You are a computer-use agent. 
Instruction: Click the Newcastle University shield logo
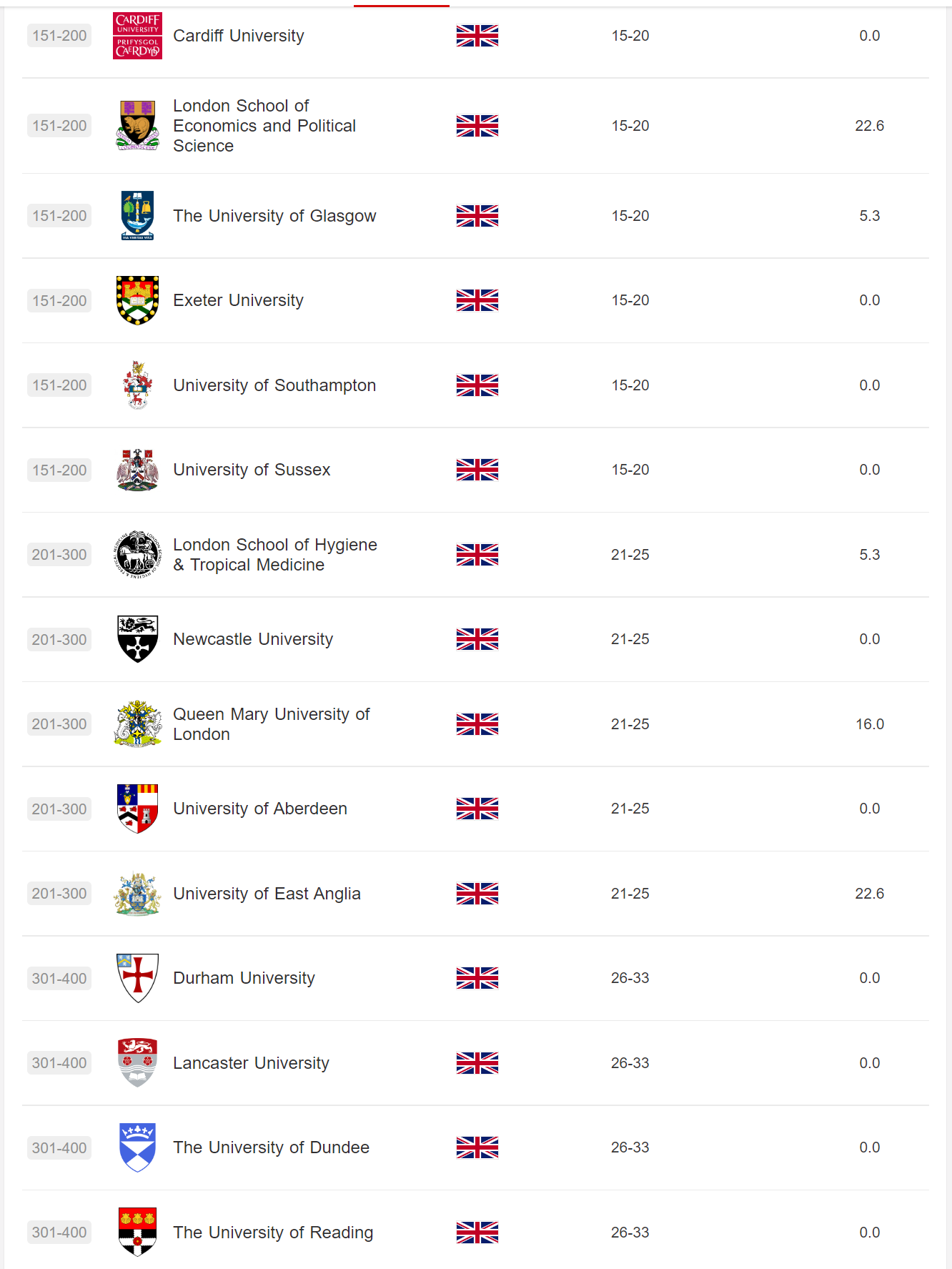(137, 639)
